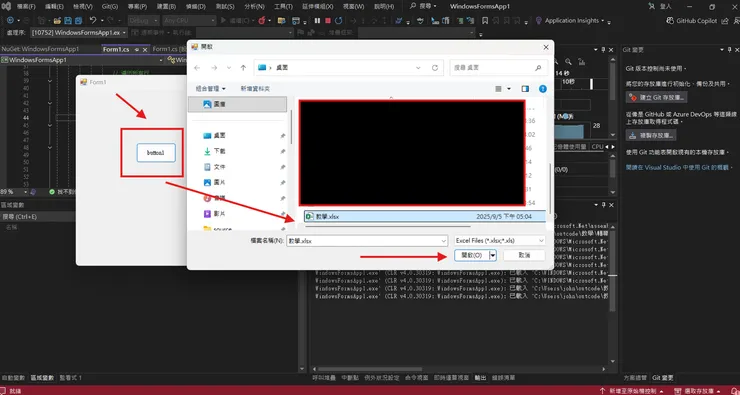Switch to the 輸出 output tab
The width and height of the screenshot is (740, 395).
click(x=480, y=378)
